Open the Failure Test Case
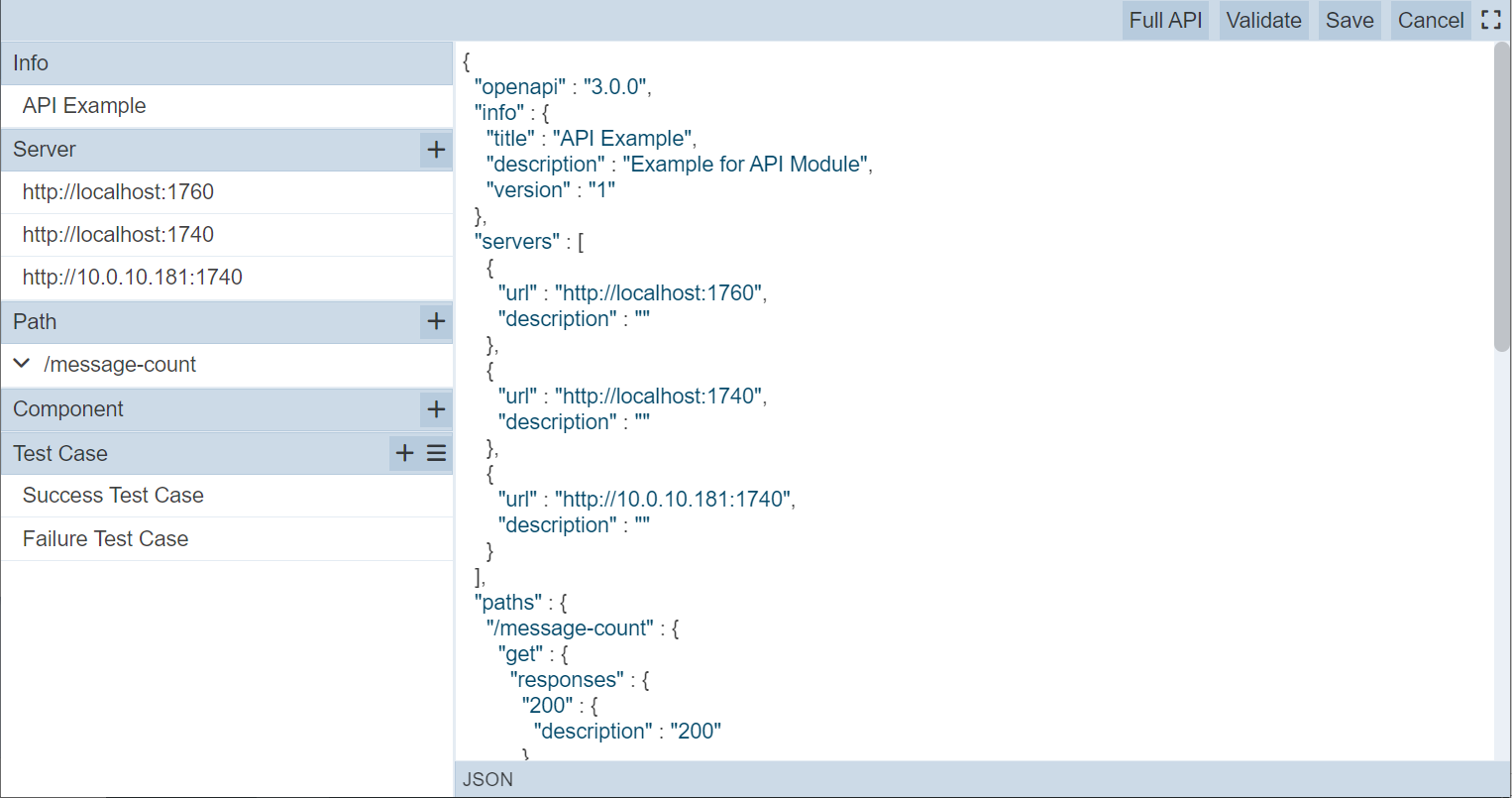1512x798 pixels. pyautogui.click(x=105, y=539)
